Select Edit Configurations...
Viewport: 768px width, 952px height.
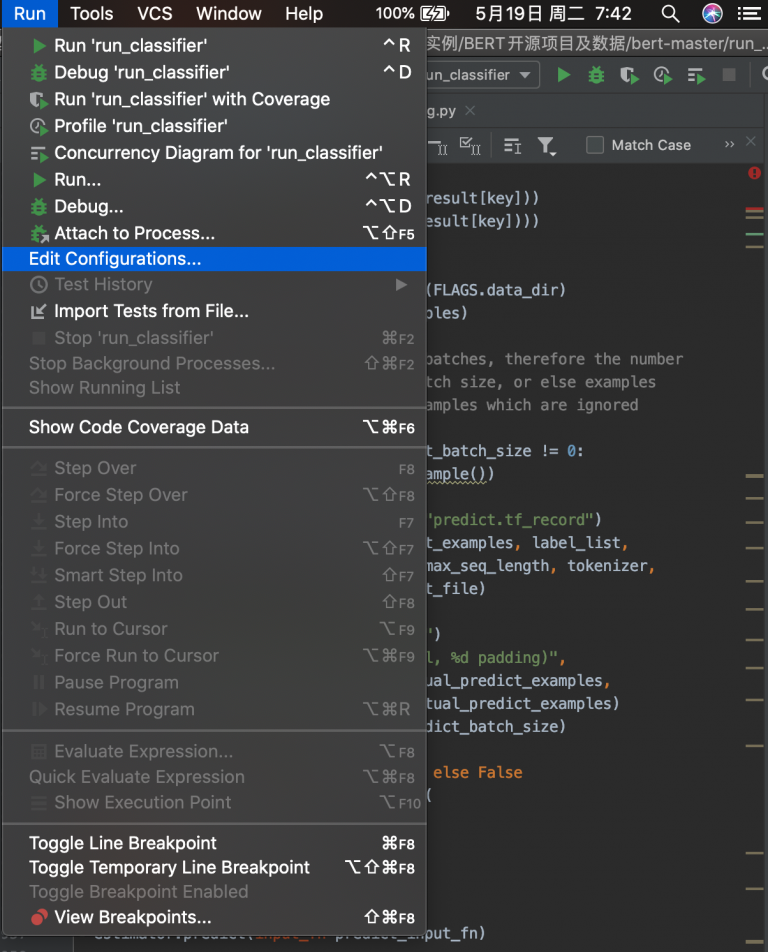(214, 259)
